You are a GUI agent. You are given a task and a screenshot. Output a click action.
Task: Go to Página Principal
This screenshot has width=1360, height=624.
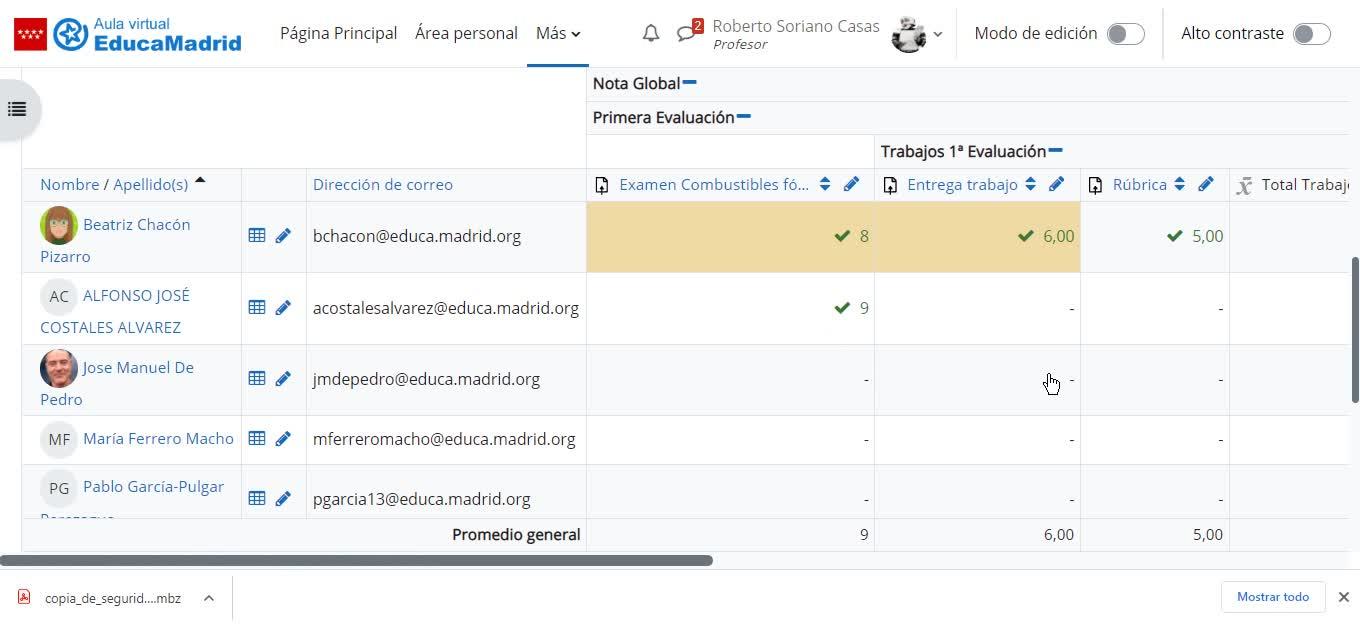coord(338,33)
